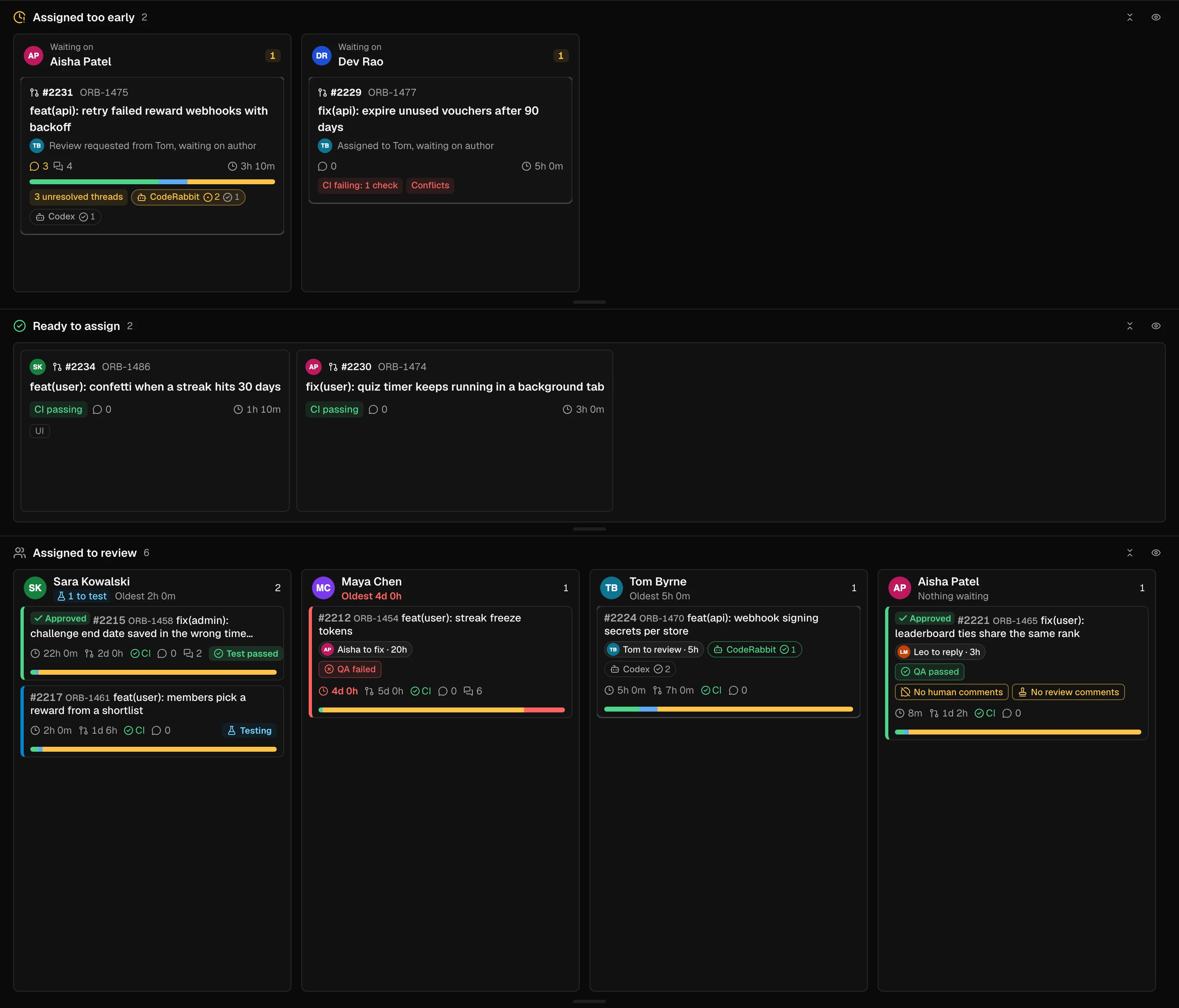Click Maya Chen's MC avatar

(323, 588)
